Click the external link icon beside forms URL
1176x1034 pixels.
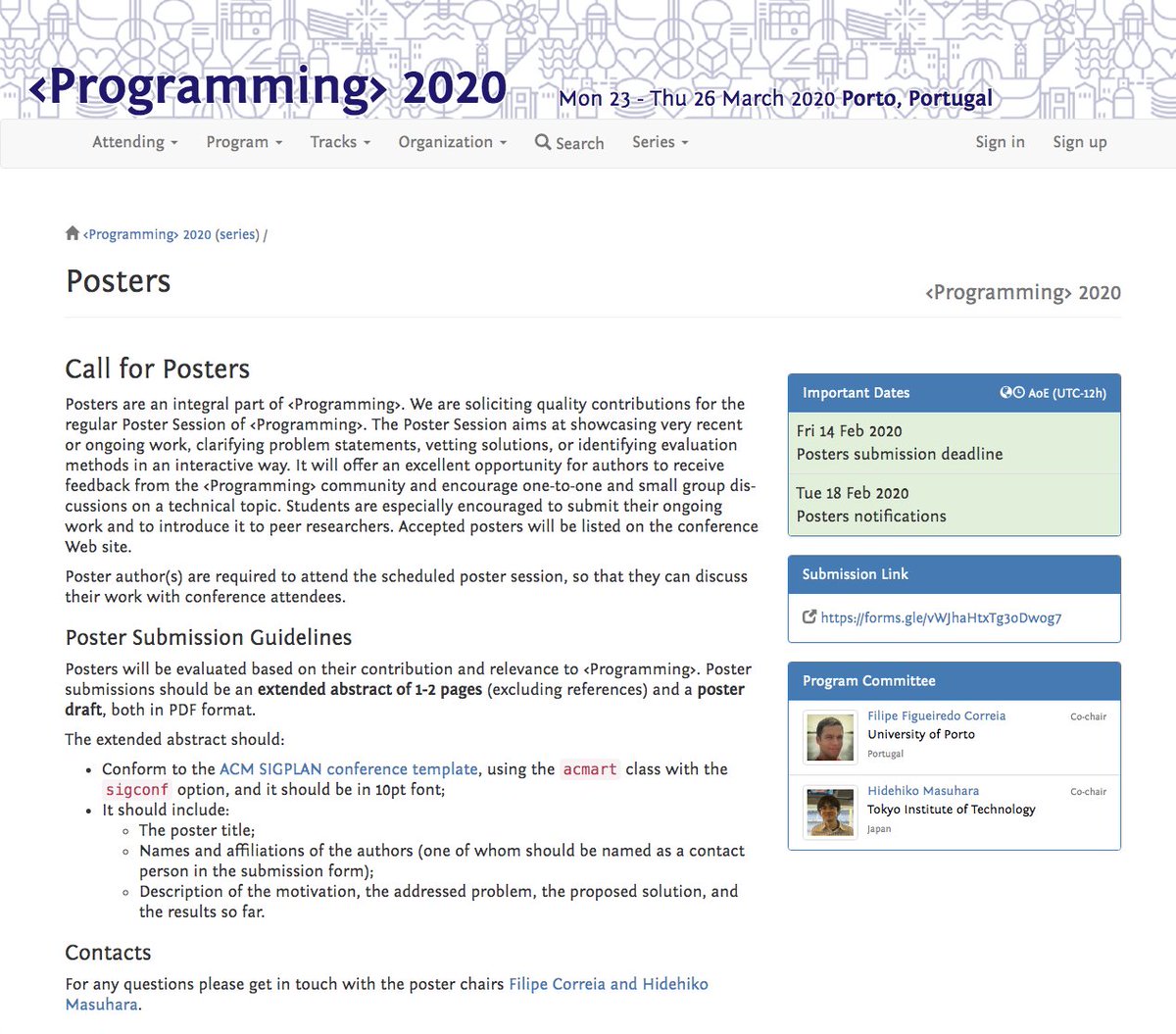point(809,617)
